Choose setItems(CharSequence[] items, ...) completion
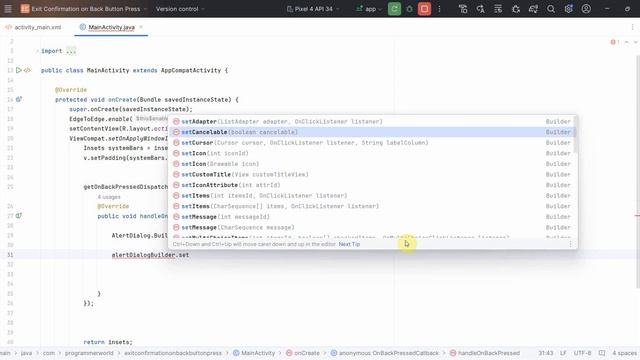Screen dimensions: 640x360 pyautogui.click(x=371, y=206)
